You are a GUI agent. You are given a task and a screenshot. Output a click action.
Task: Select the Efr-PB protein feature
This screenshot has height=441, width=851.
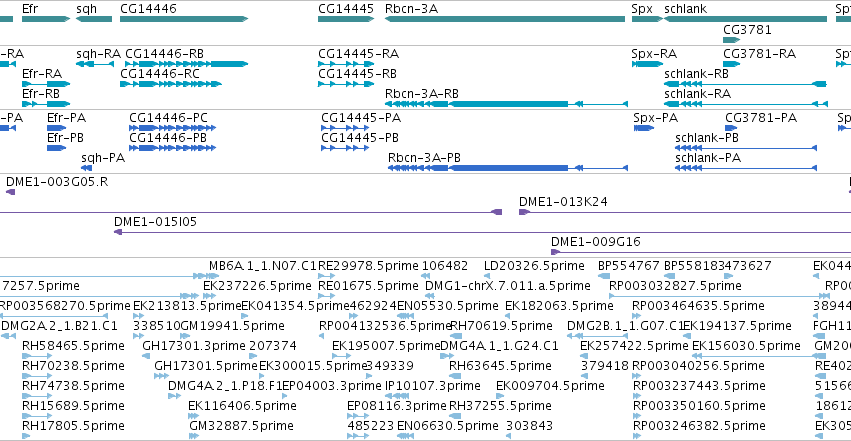click(x=56, y=148)
